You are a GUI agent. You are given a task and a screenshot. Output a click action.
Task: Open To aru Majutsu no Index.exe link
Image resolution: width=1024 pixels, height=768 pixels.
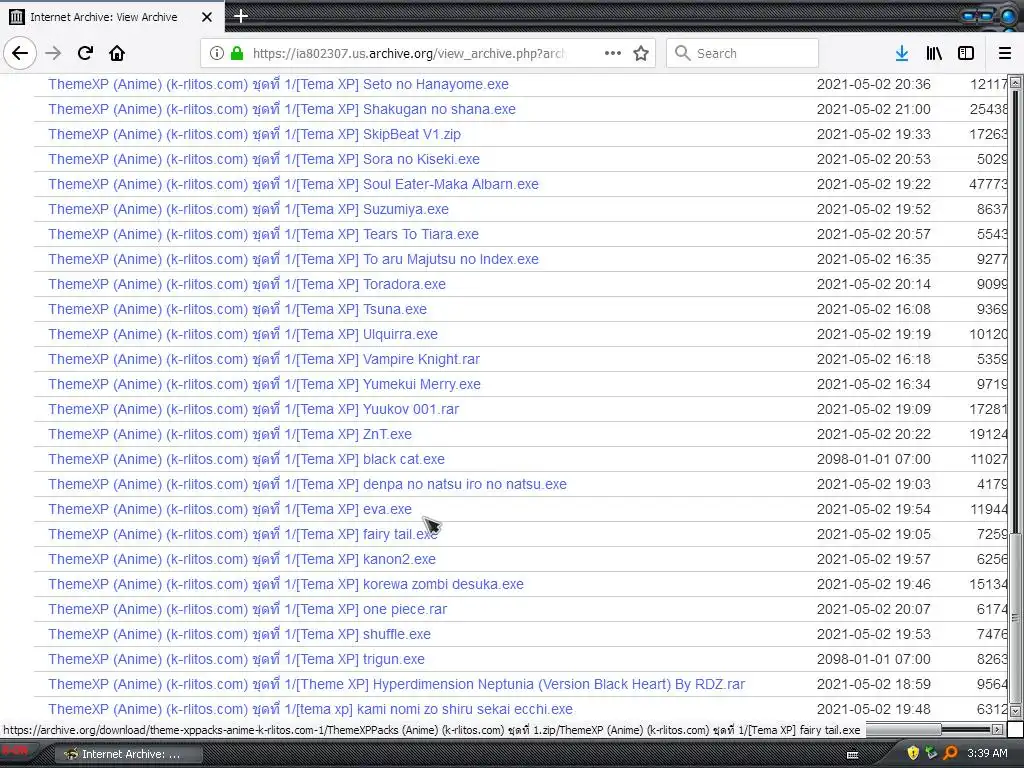coord(293,259)
